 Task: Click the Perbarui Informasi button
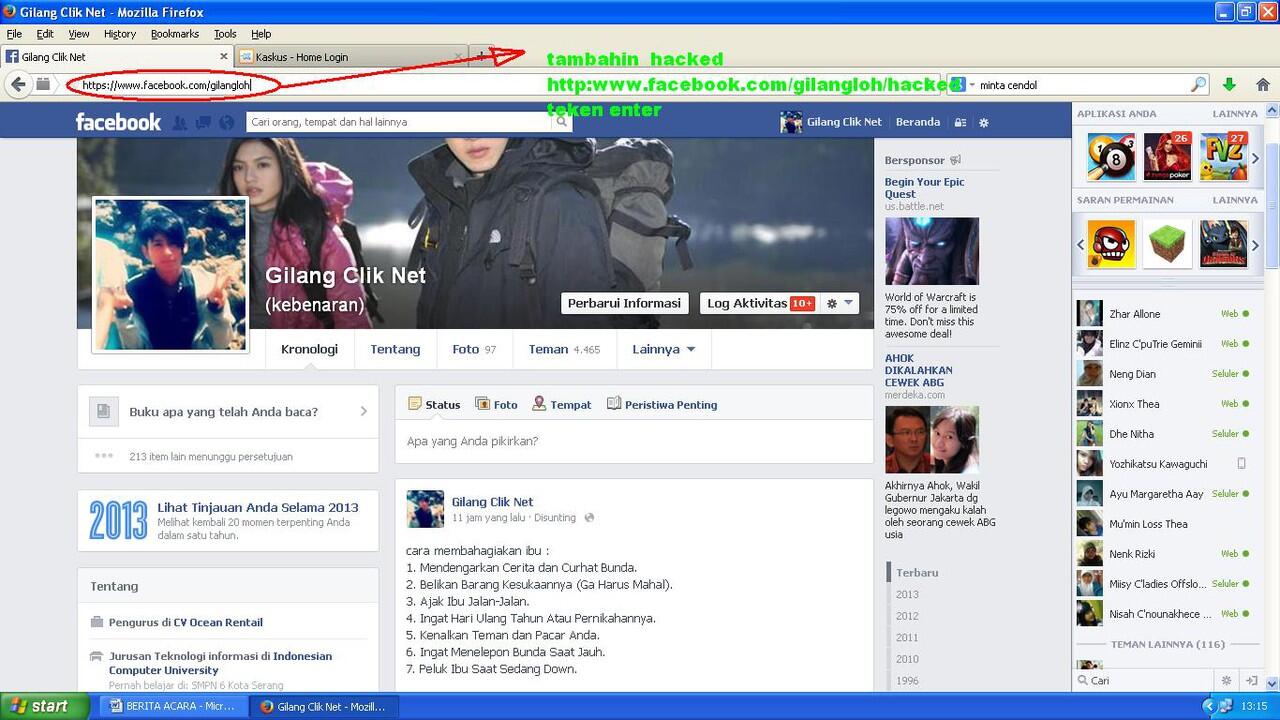click(624, 303)
